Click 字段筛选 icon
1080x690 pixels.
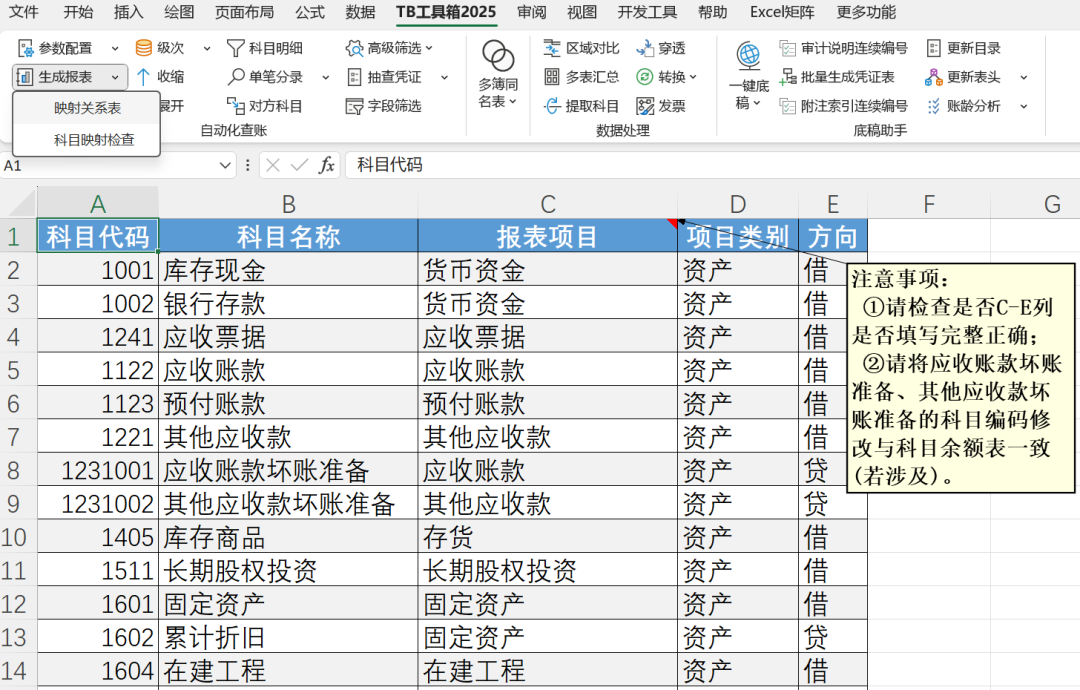pyautogui.click(x=354, y=106)
